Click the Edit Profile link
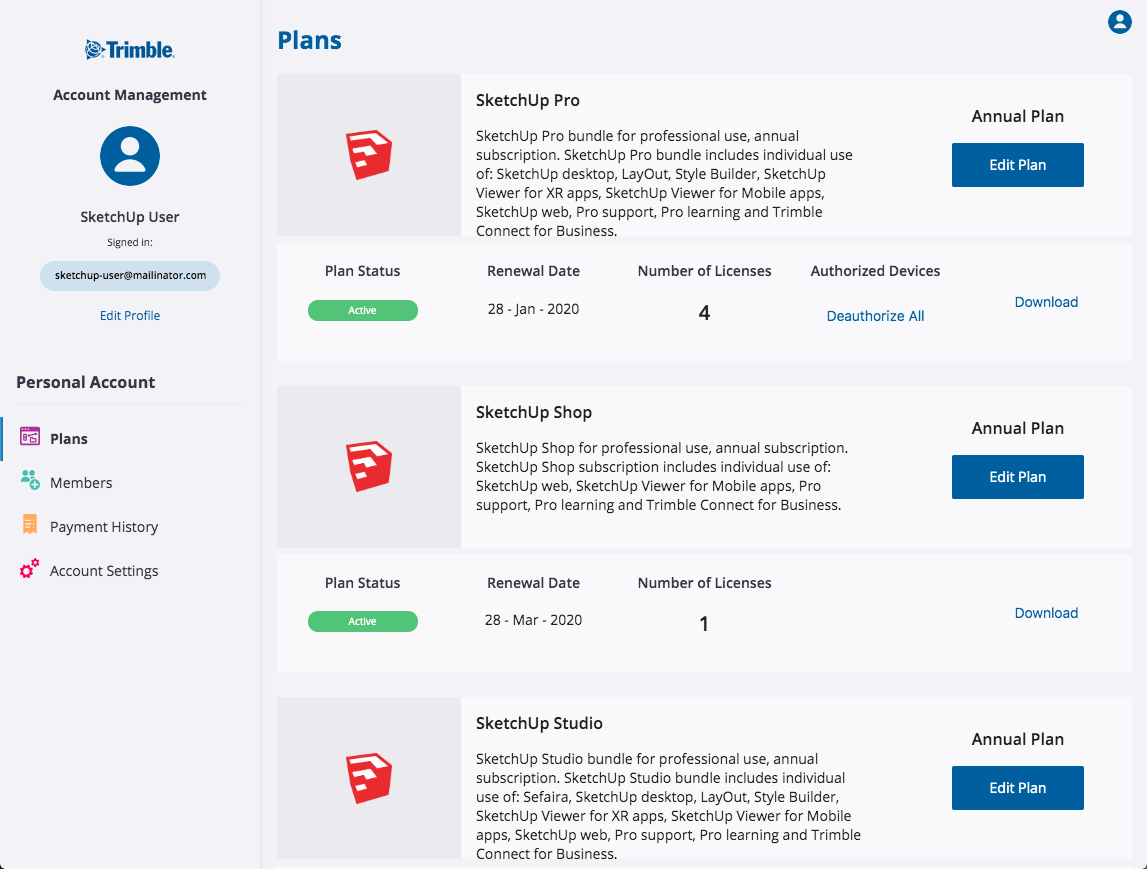The image size is (1147, 869). tap(129, 315)
